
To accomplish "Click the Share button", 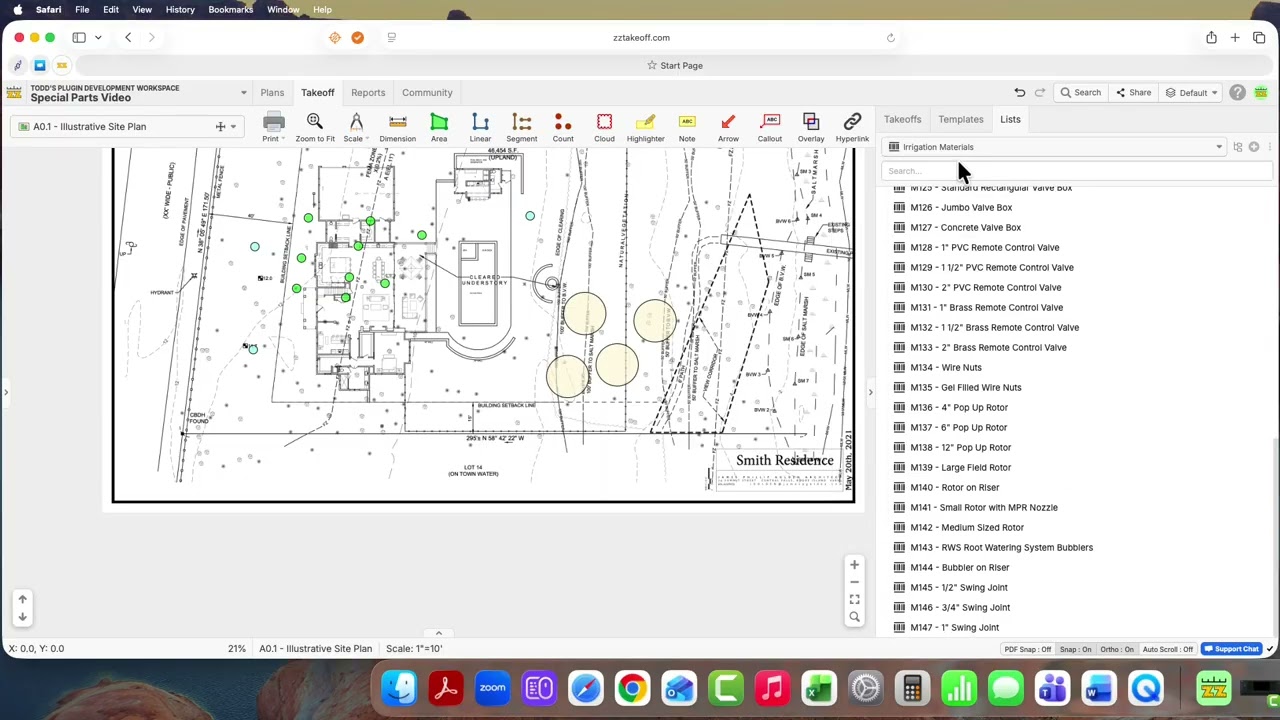I will tap(1133, 93).
